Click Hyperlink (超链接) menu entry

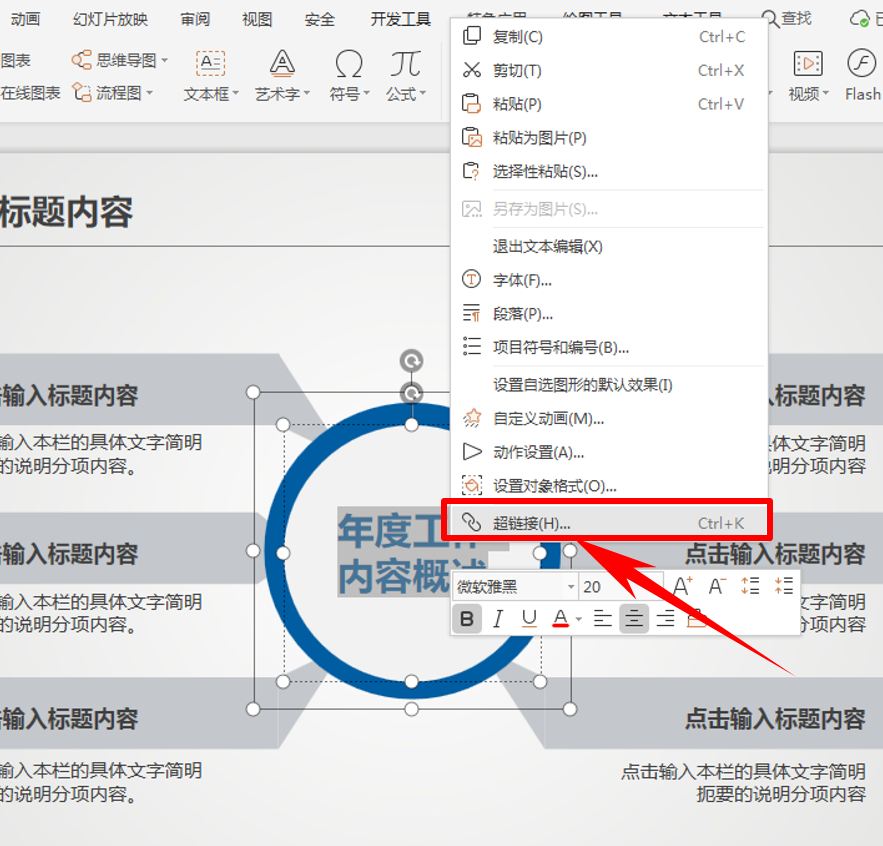(607, 523)
